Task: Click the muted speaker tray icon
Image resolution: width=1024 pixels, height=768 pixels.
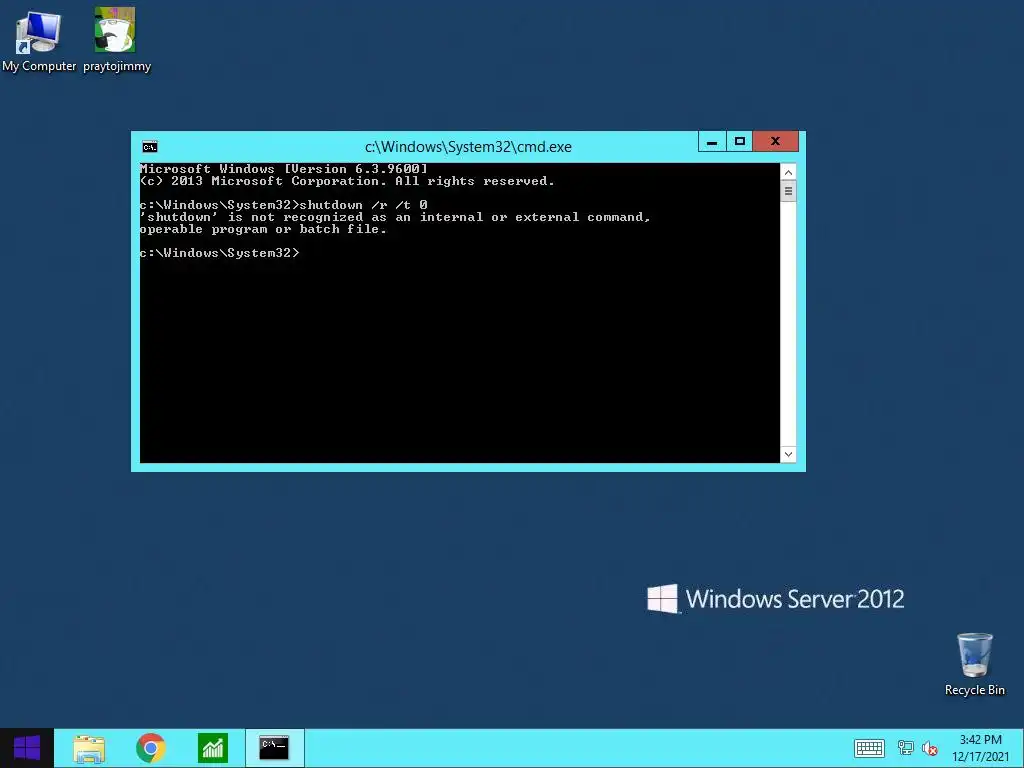Action: (930, 748)
